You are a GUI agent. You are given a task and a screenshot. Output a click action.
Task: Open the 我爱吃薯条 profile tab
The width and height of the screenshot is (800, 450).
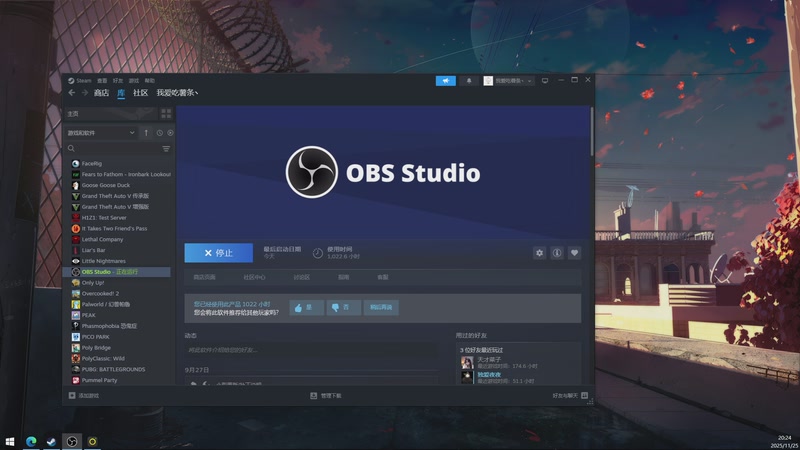177,92
